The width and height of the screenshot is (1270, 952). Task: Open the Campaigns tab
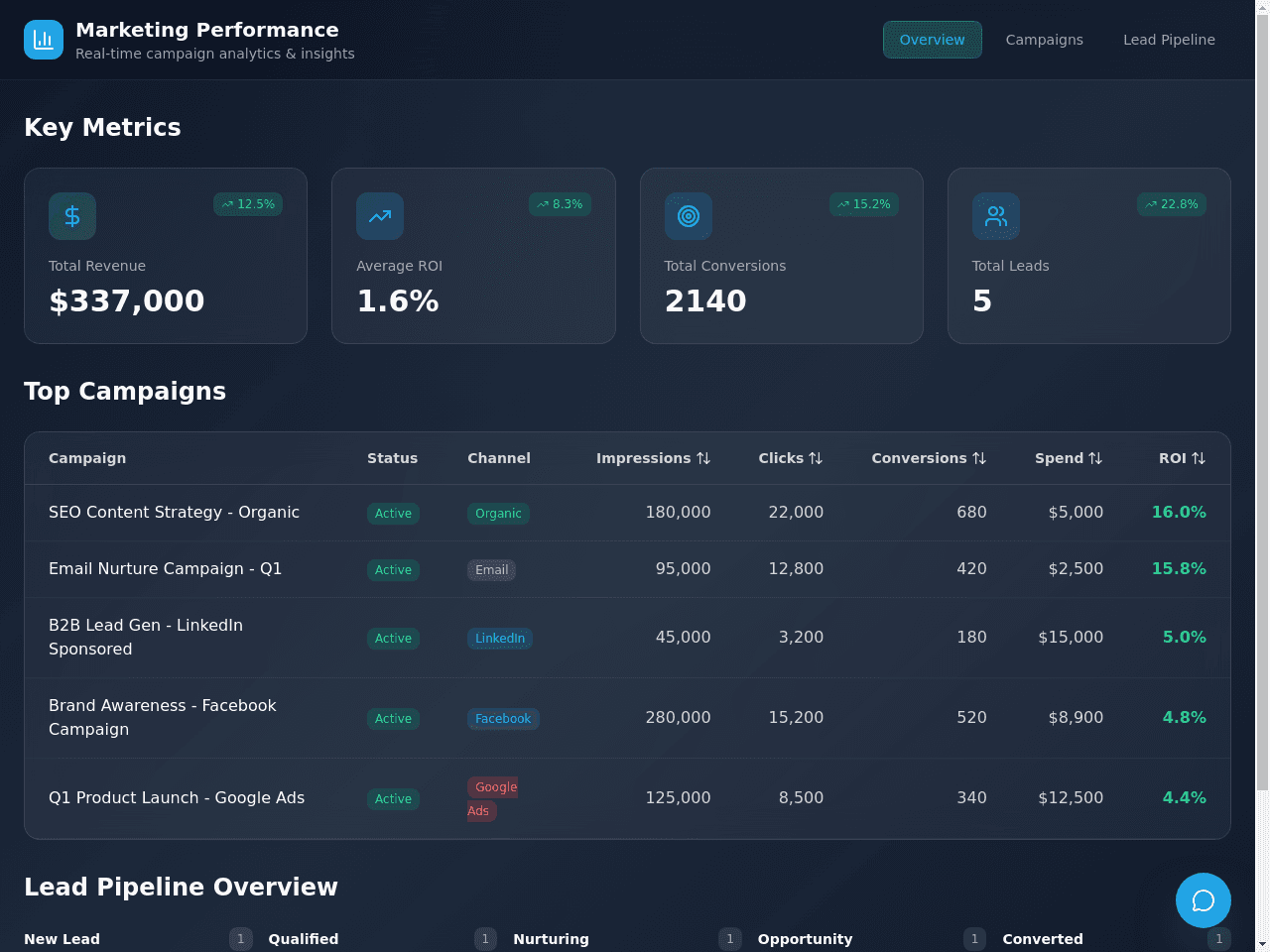pyautogui.click(x=1045, y=40)
